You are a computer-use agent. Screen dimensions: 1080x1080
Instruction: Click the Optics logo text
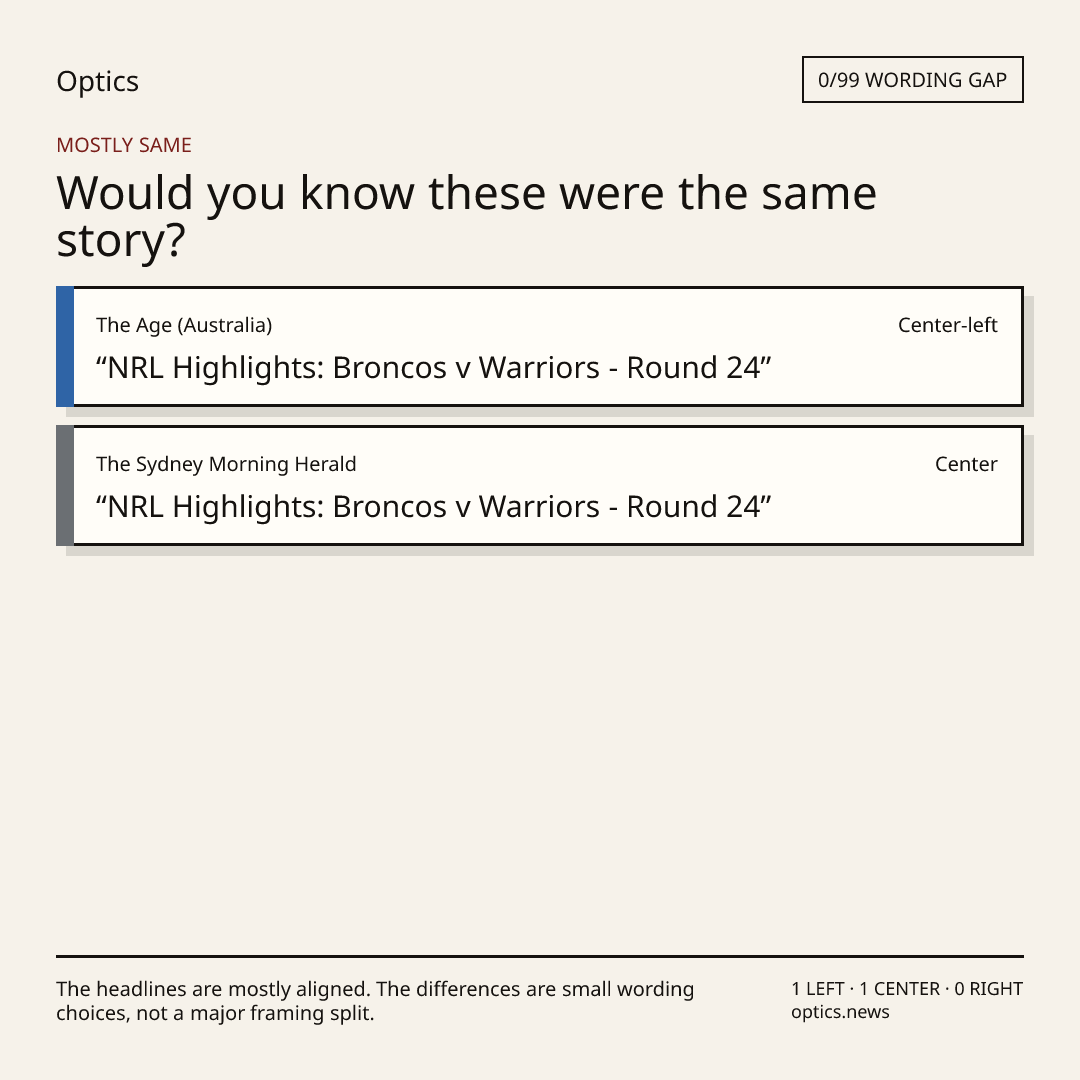click(98, 81)
